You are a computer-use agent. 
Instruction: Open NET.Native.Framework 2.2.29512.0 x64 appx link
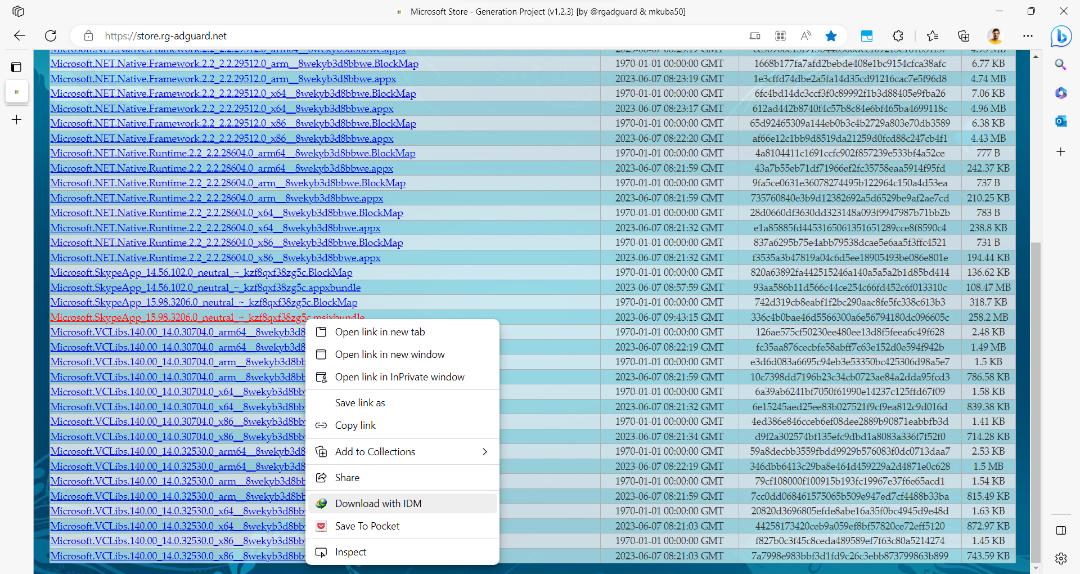pyautogui.click(x=222, y=108)
